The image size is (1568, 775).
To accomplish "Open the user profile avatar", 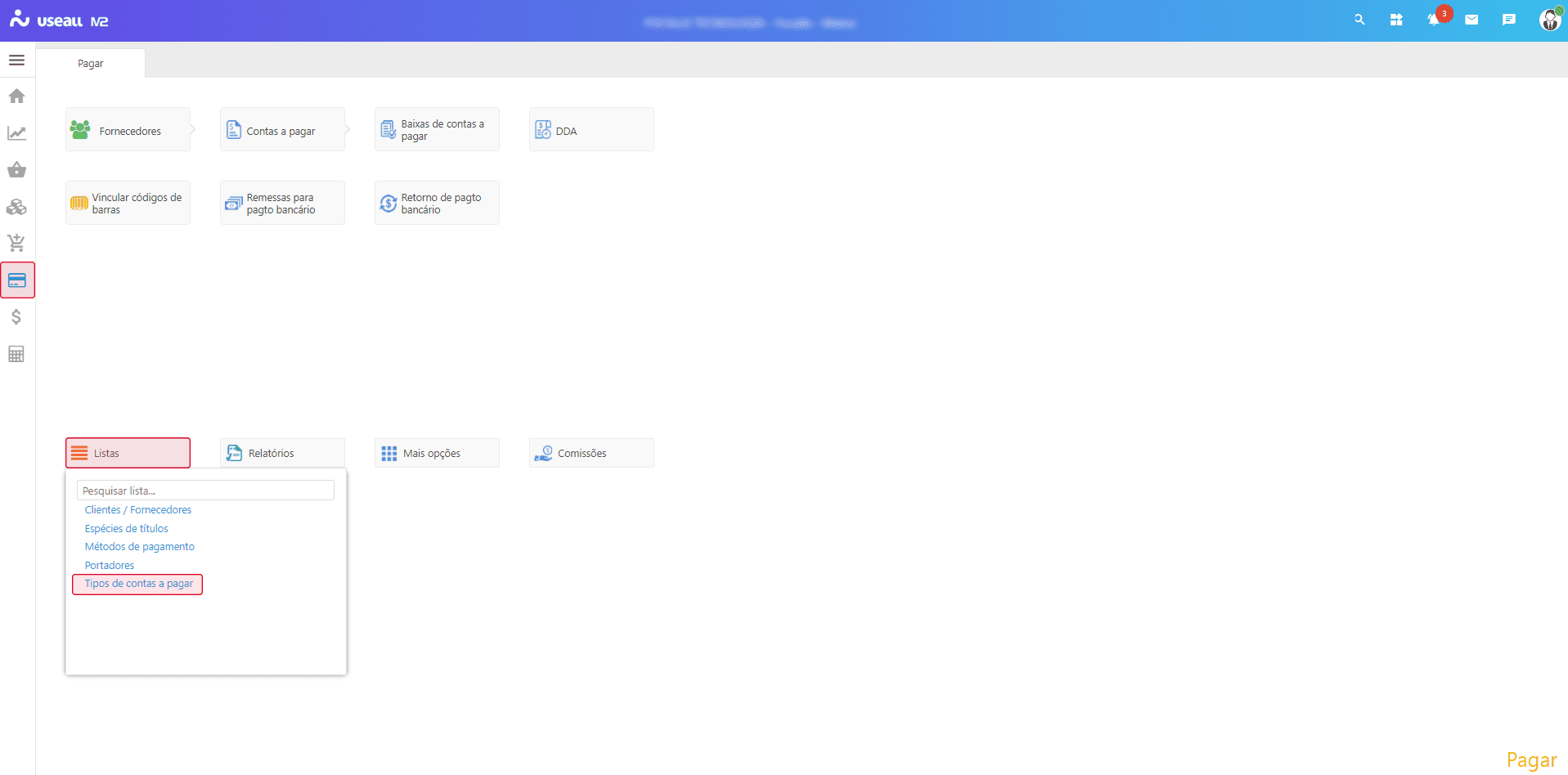I will pyautogui.click(x=1549, y=20).
